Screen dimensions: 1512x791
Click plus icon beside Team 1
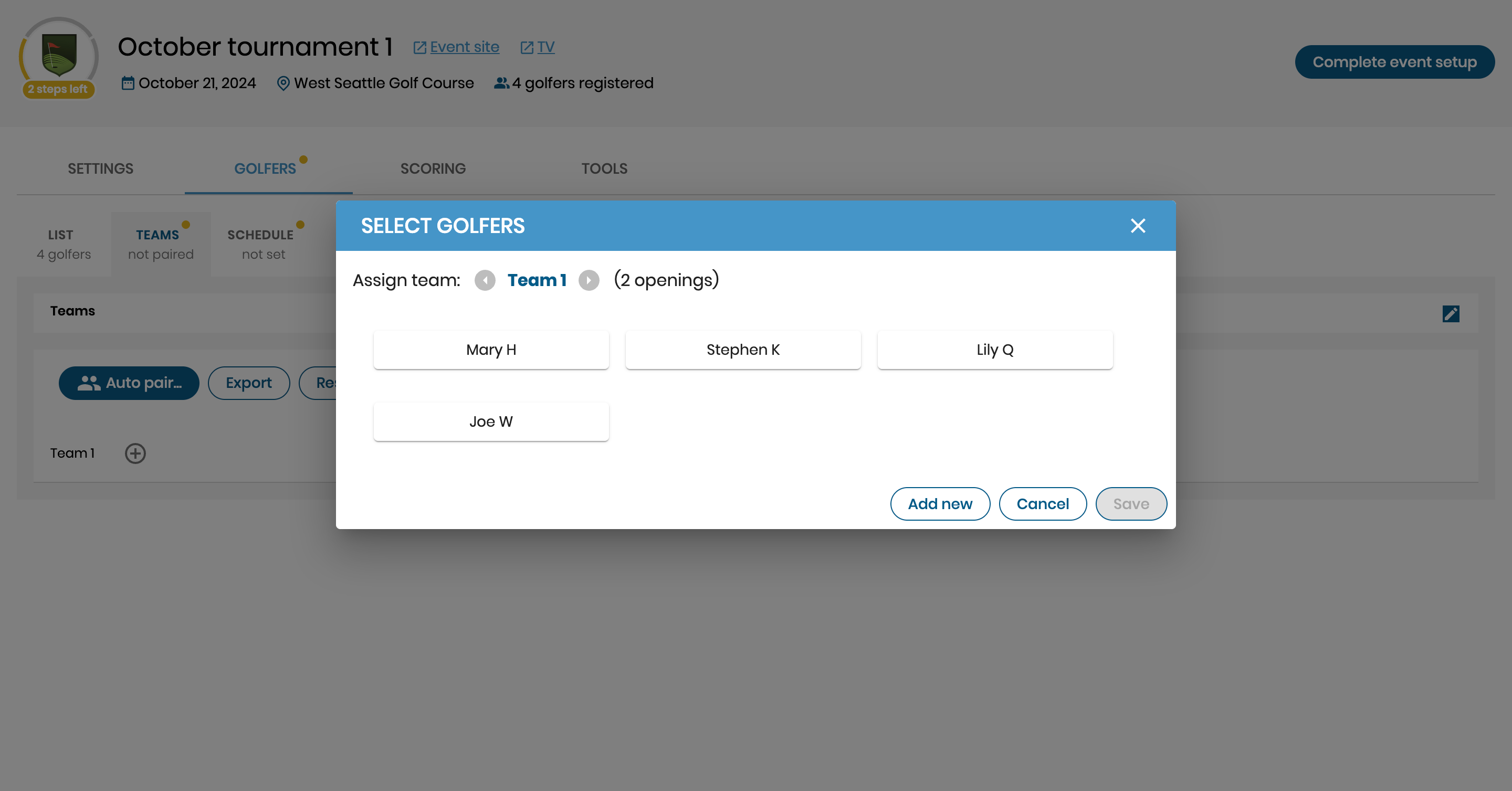click(x=135, y=453)
